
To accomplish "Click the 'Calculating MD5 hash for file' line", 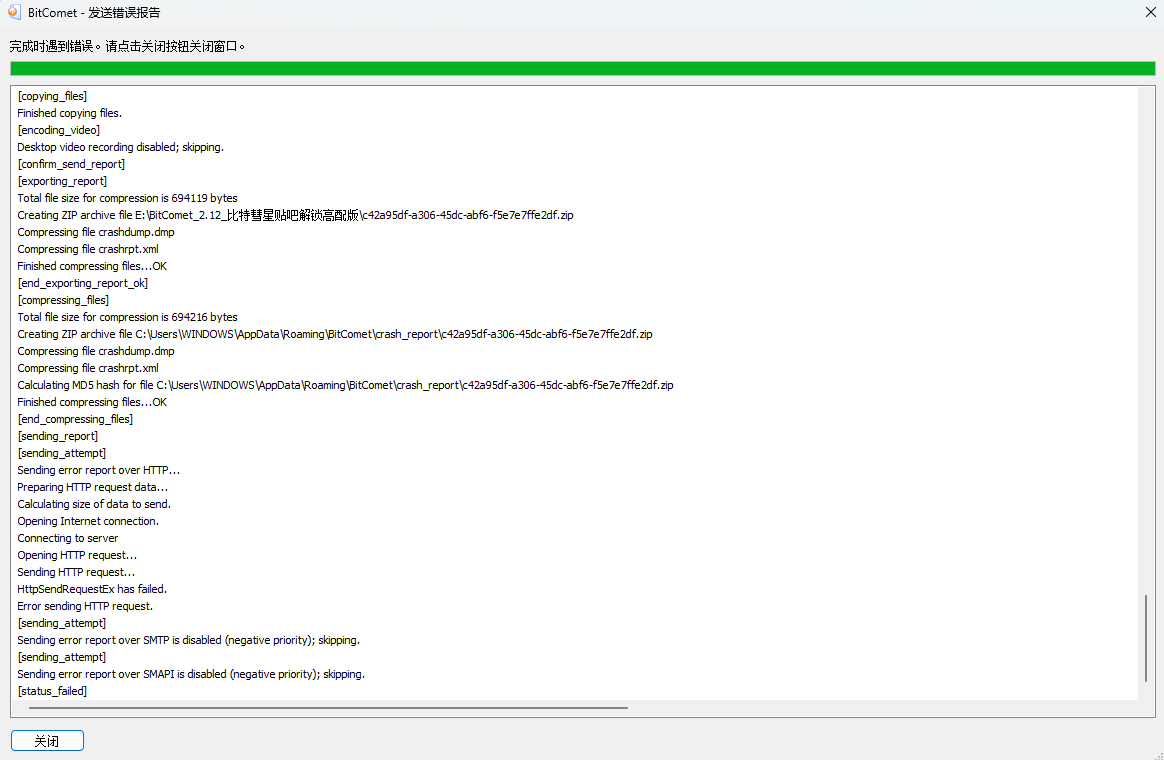I will 345,385.
